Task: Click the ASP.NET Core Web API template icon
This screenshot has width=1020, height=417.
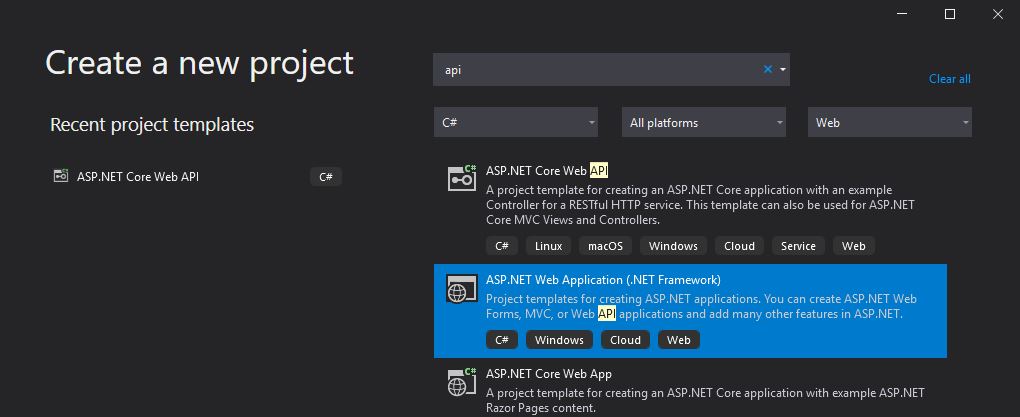Action: click(x=462, y=177)
